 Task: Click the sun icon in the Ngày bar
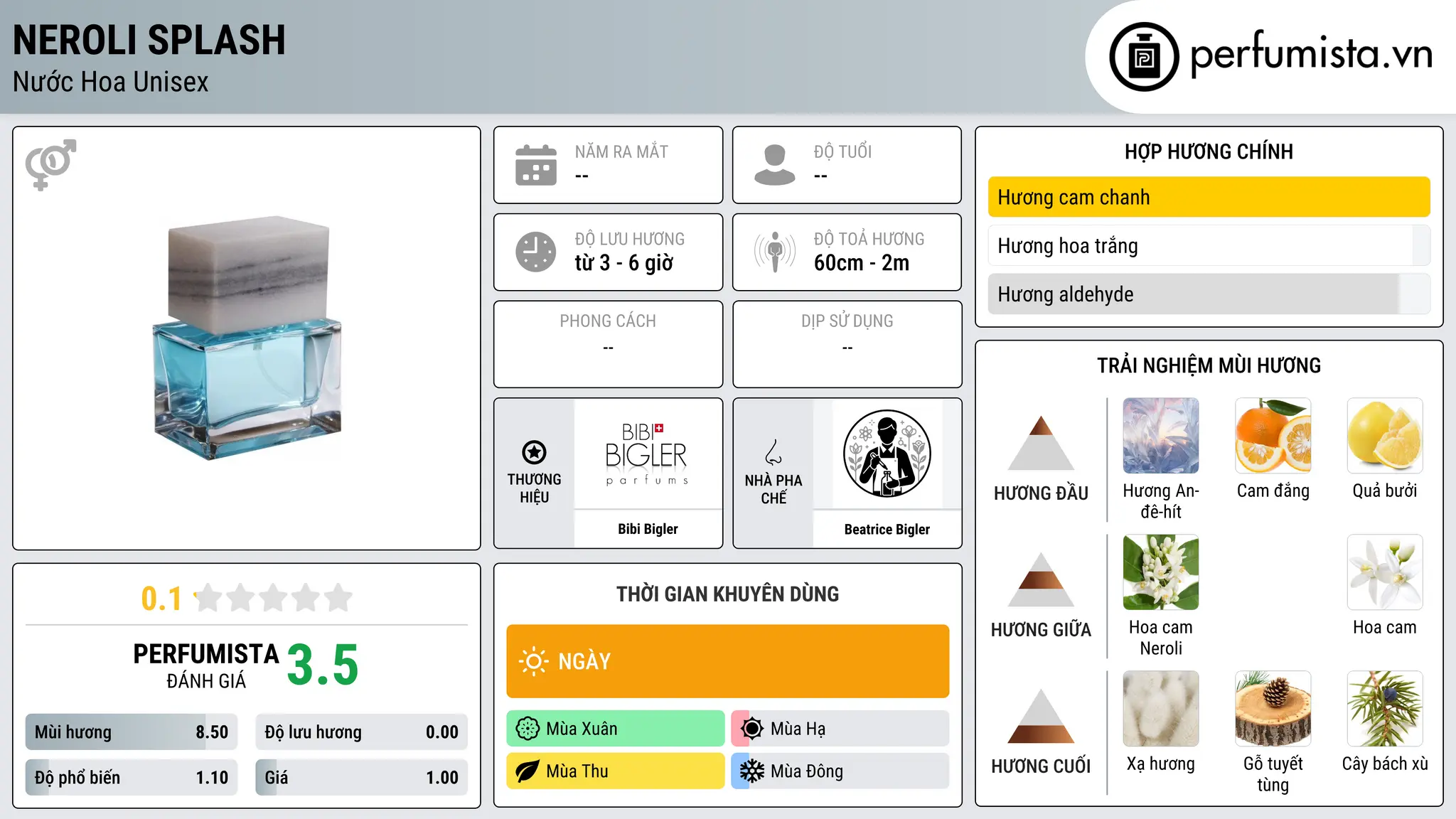[533, 661]
